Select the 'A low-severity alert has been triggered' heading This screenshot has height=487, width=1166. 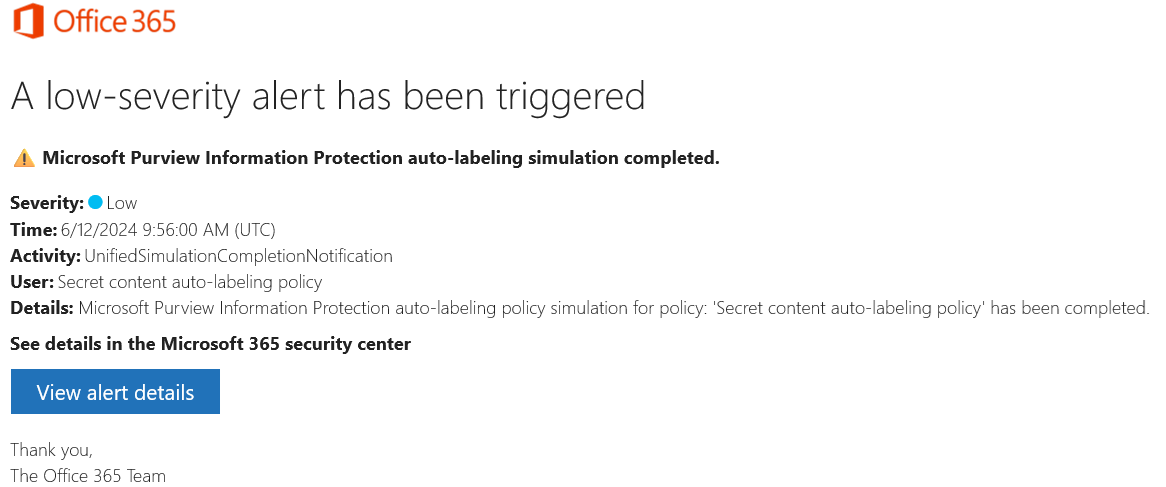point(327,97)
